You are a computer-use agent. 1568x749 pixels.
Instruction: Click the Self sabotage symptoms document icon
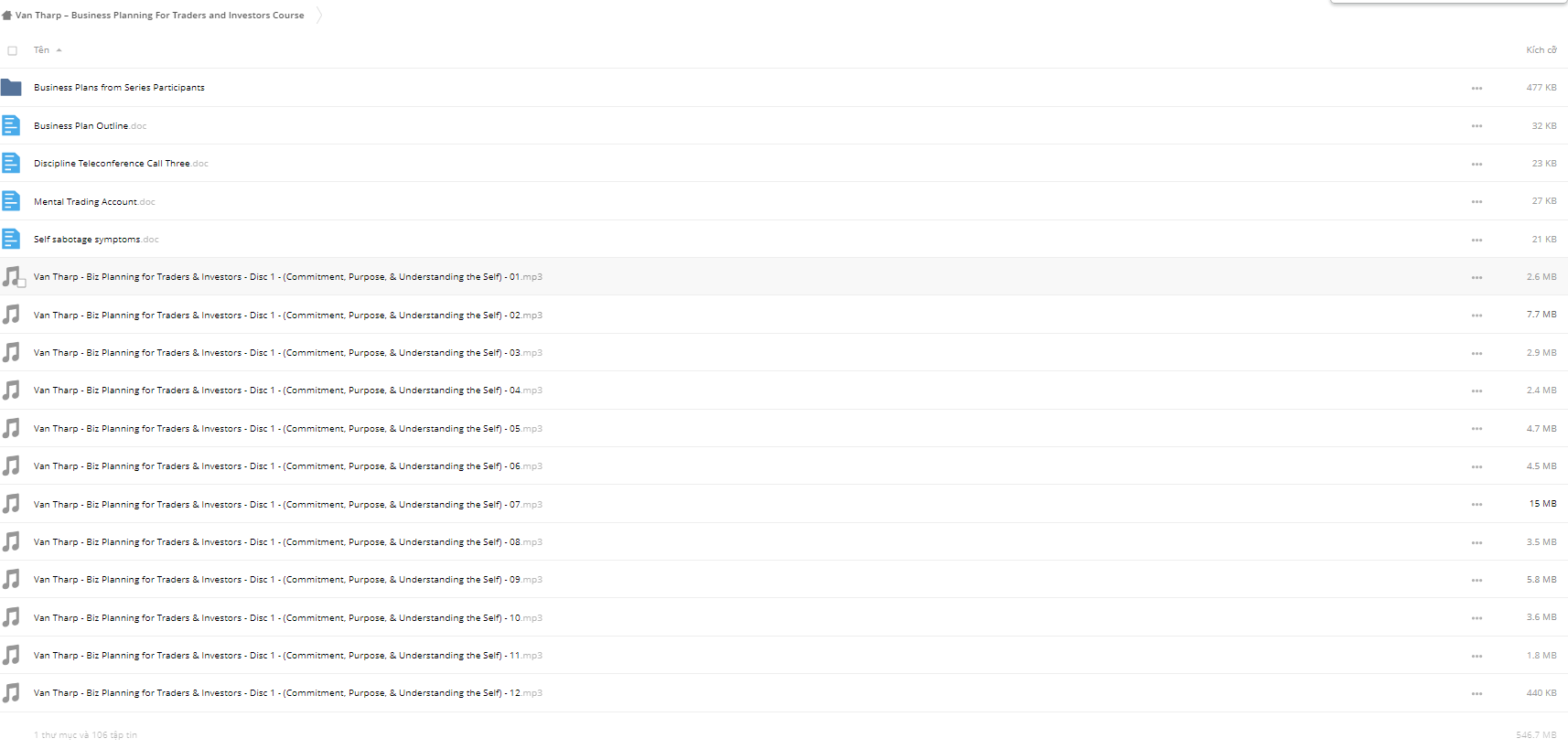tap(11, 239)
